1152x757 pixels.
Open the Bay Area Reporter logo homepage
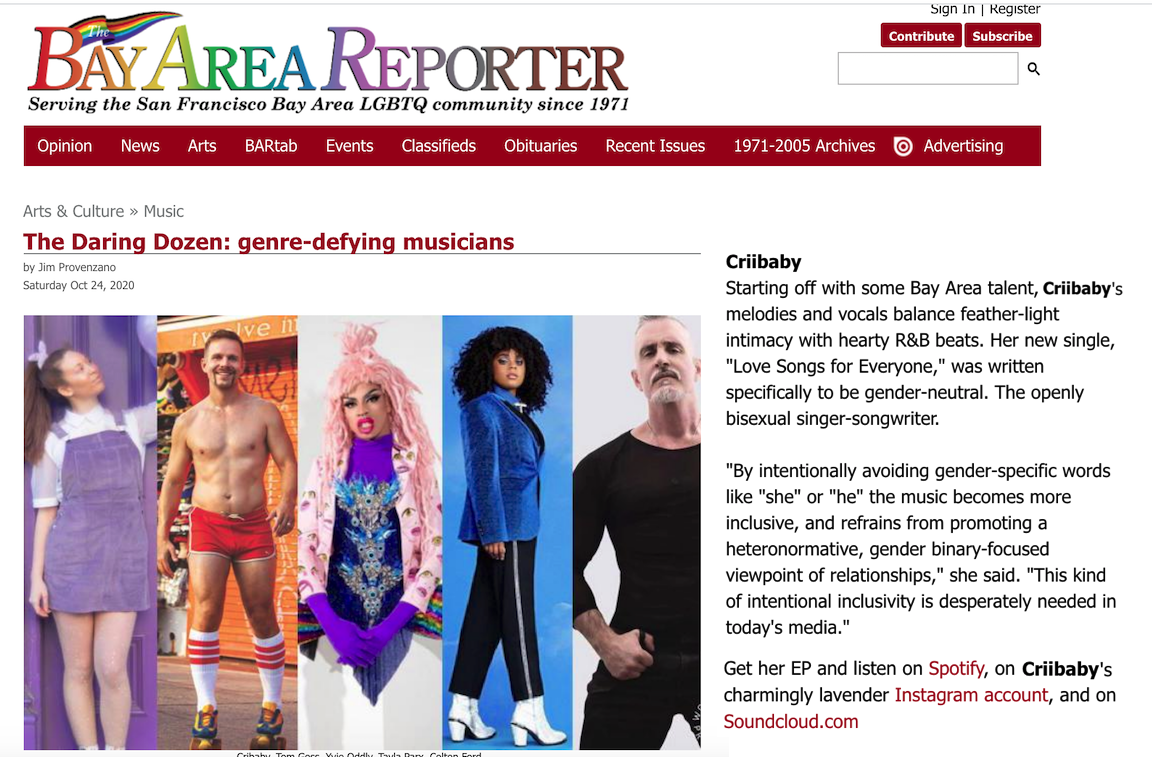[x=328, y=62]
